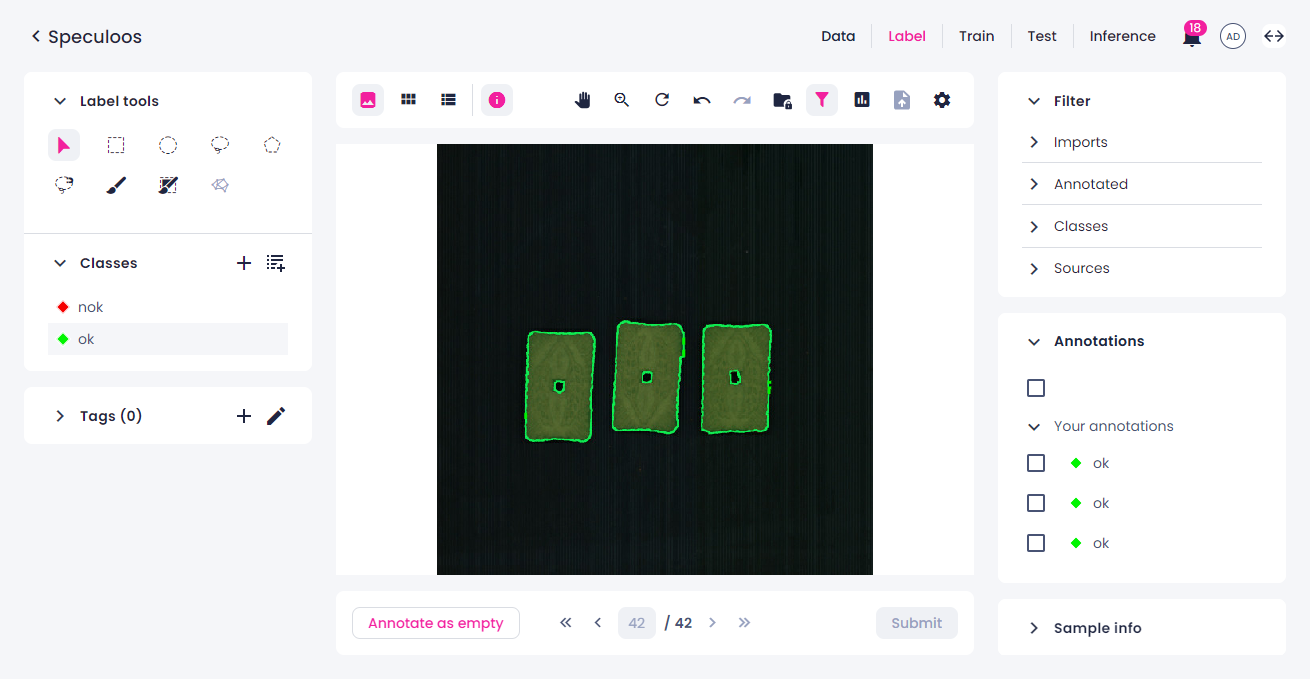
Task: Open the add class list icon
Action: pyautogui.click(x=276, y=263)
